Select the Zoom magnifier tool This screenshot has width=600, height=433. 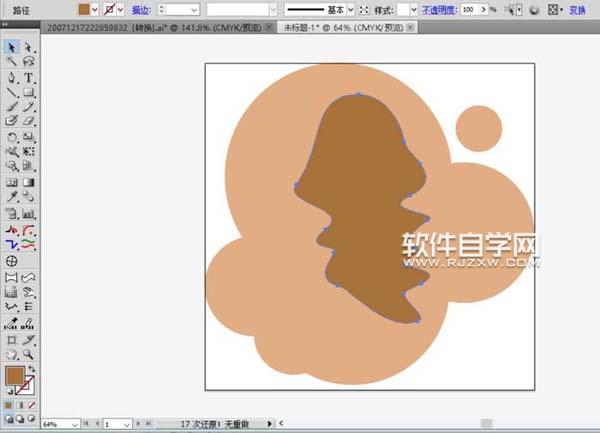[x=28, y=354]
